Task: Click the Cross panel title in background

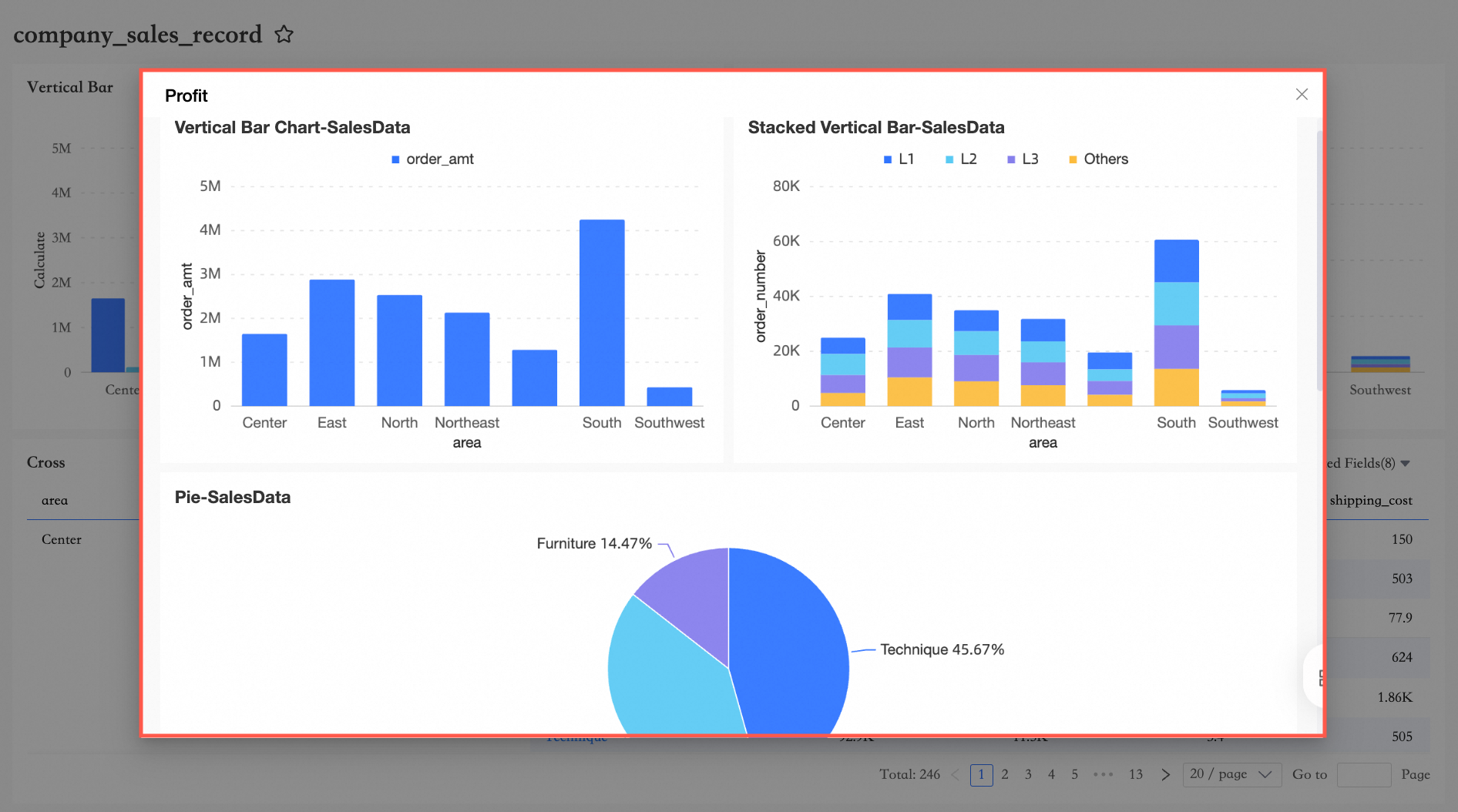Action: (x=46, y=462)
